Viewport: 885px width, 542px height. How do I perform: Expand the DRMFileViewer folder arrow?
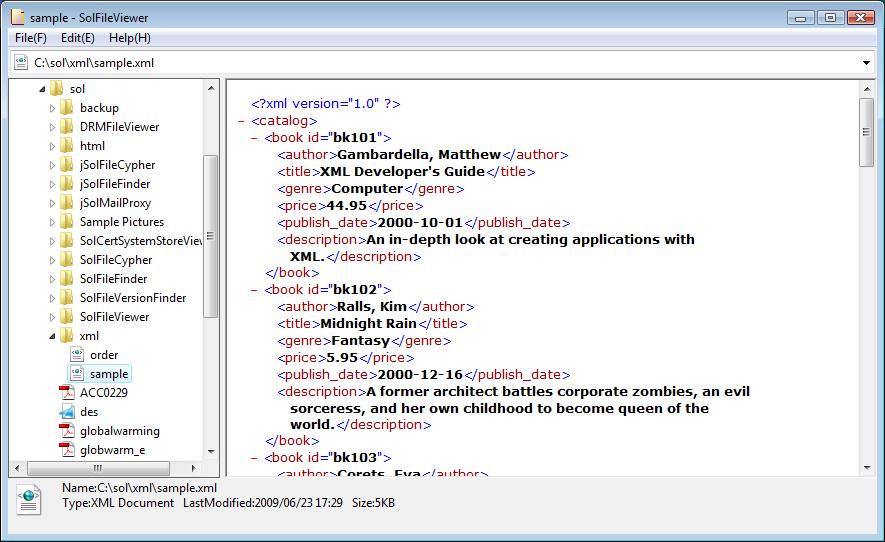tap(52, 127)
